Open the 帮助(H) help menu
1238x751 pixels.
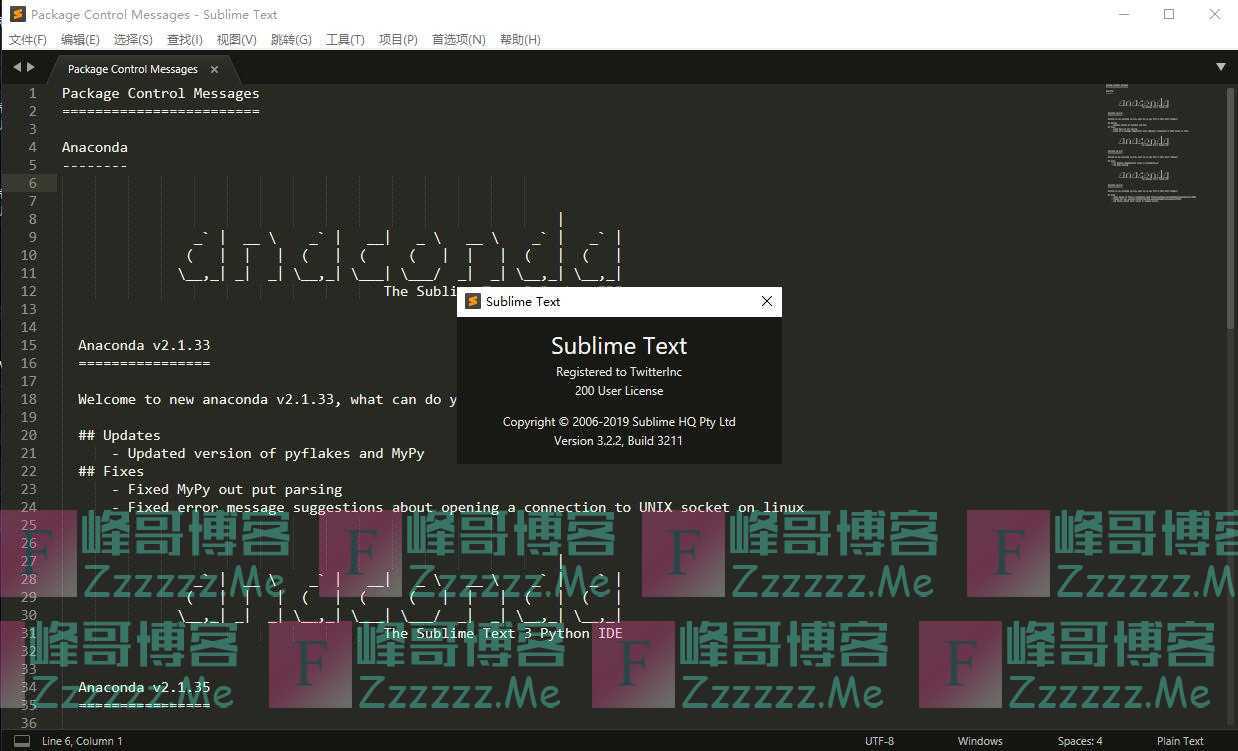point(520,39)
